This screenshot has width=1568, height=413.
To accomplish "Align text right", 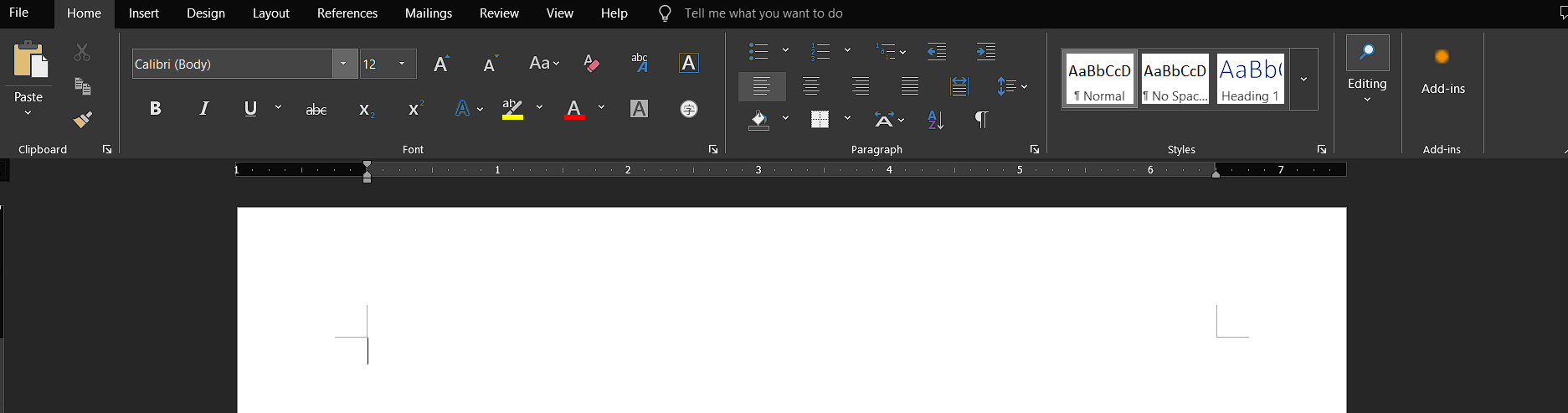I will (x=861, y=85).
